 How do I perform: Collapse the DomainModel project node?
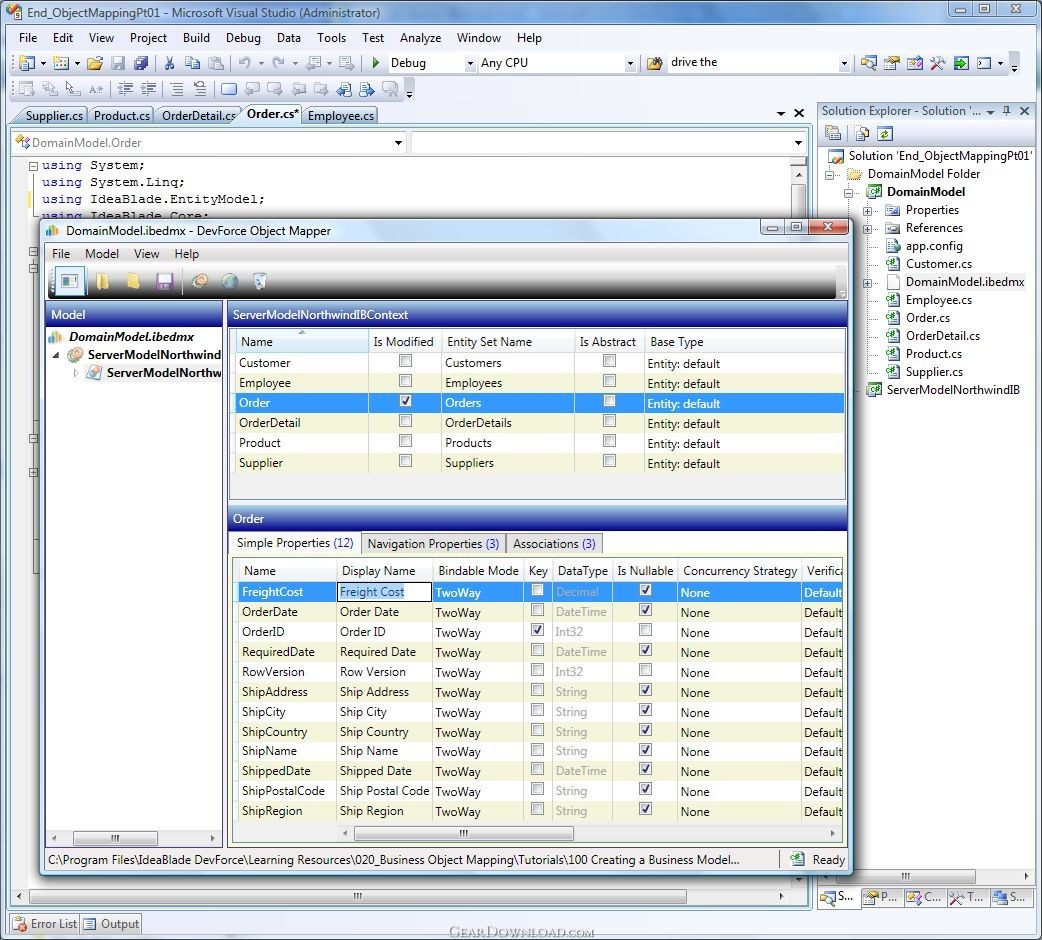point(849,193)
